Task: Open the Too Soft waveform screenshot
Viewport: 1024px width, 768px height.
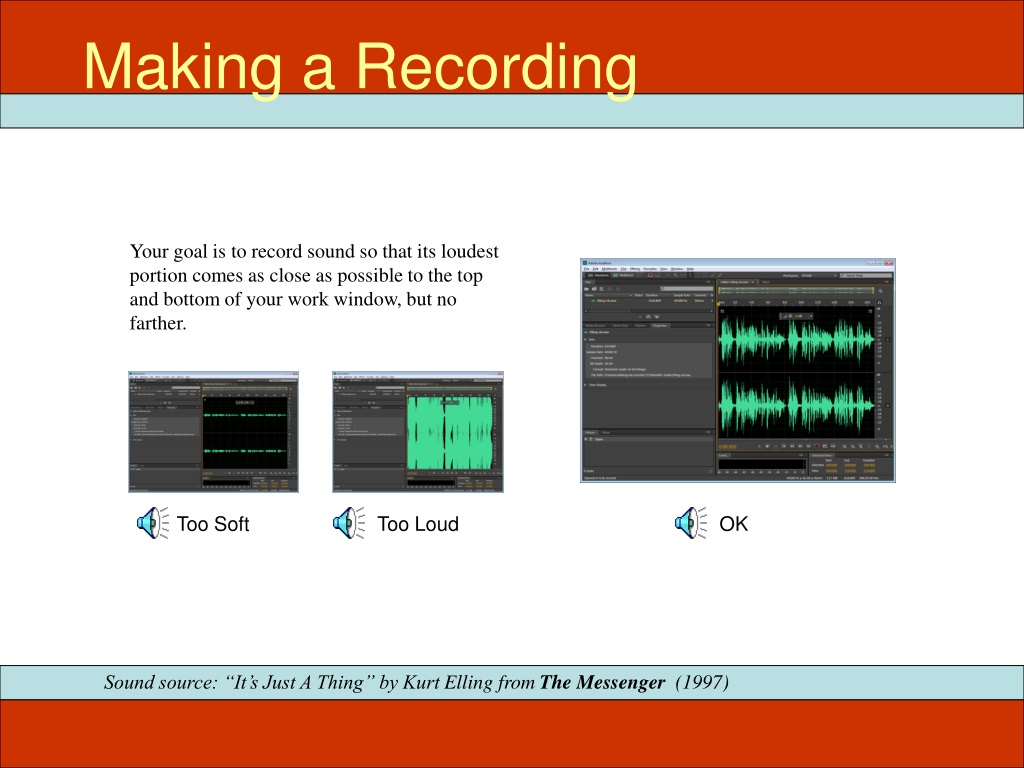Action: (x=214, y=432)
